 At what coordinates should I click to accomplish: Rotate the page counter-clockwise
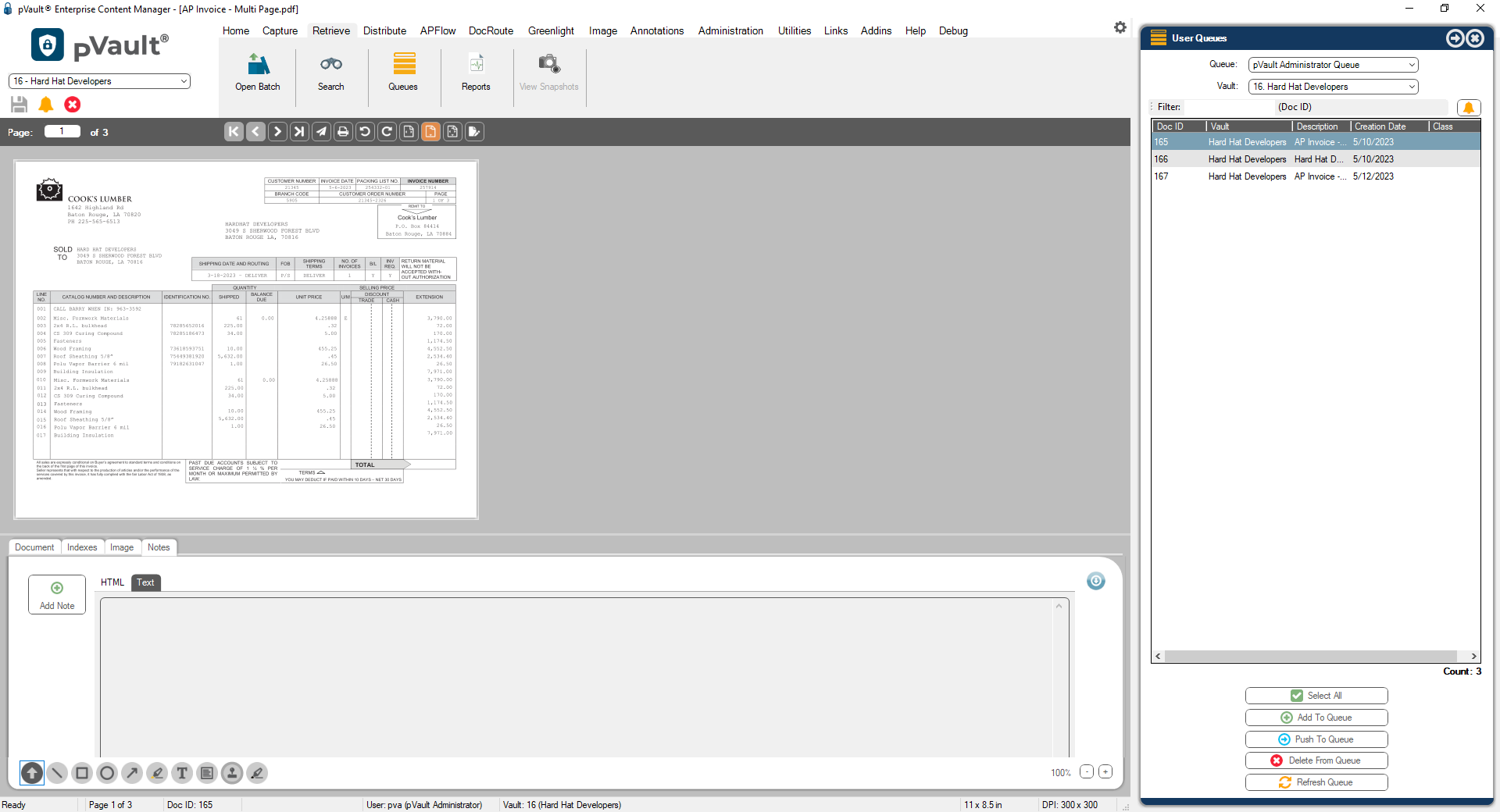pyautogui.click(x=365, y=132)
